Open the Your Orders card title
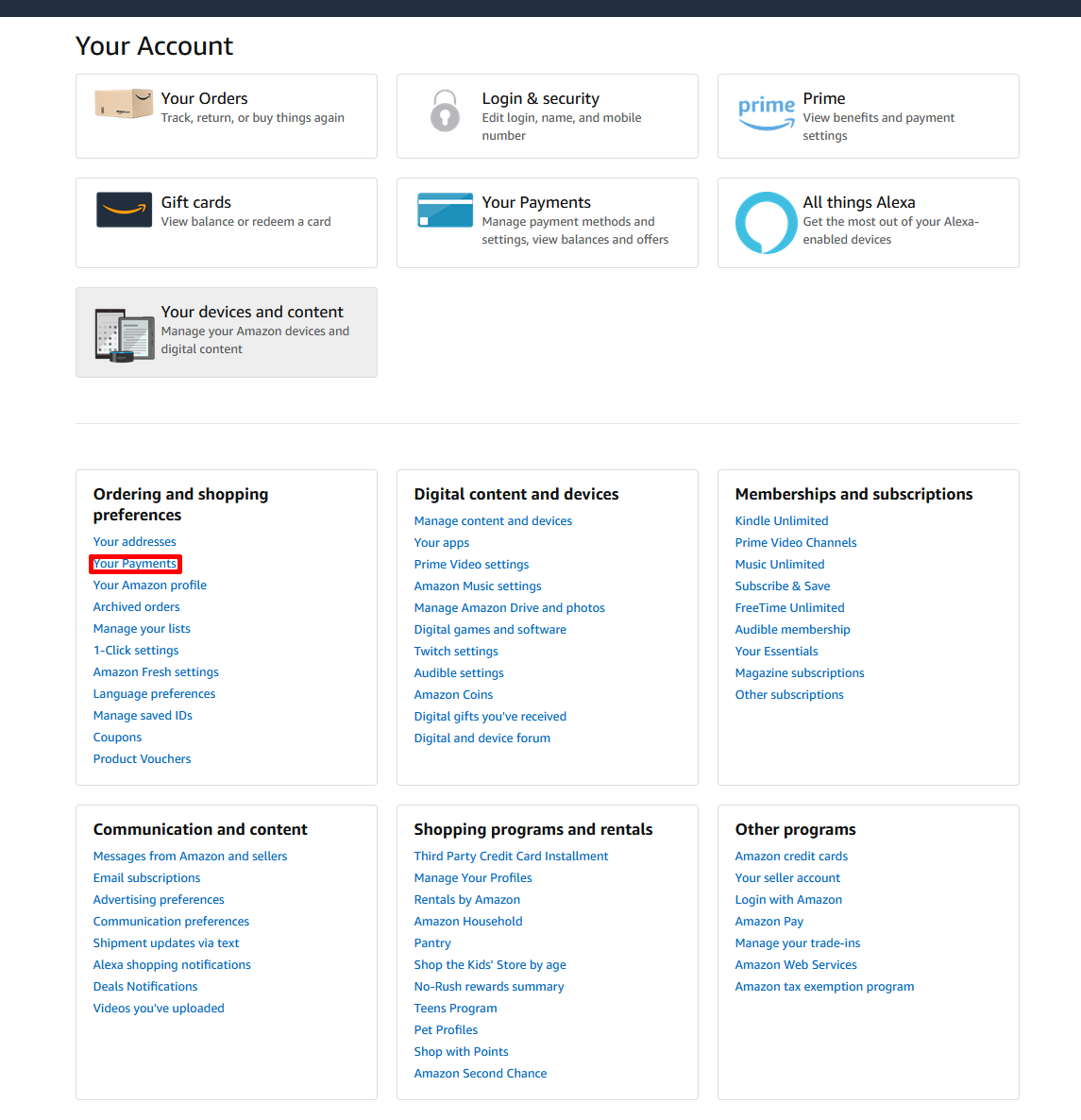Screen dimensions: 1081x1120 click(204, 98)
